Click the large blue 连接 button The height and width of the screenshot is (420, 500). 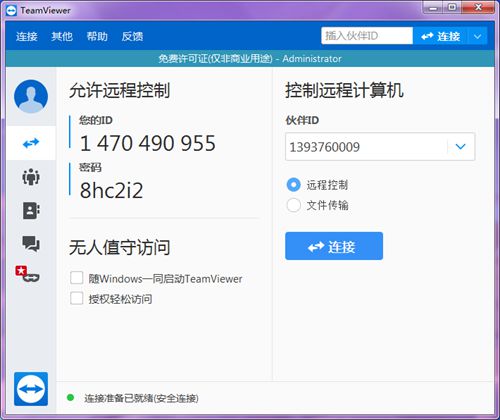point(334,246)
